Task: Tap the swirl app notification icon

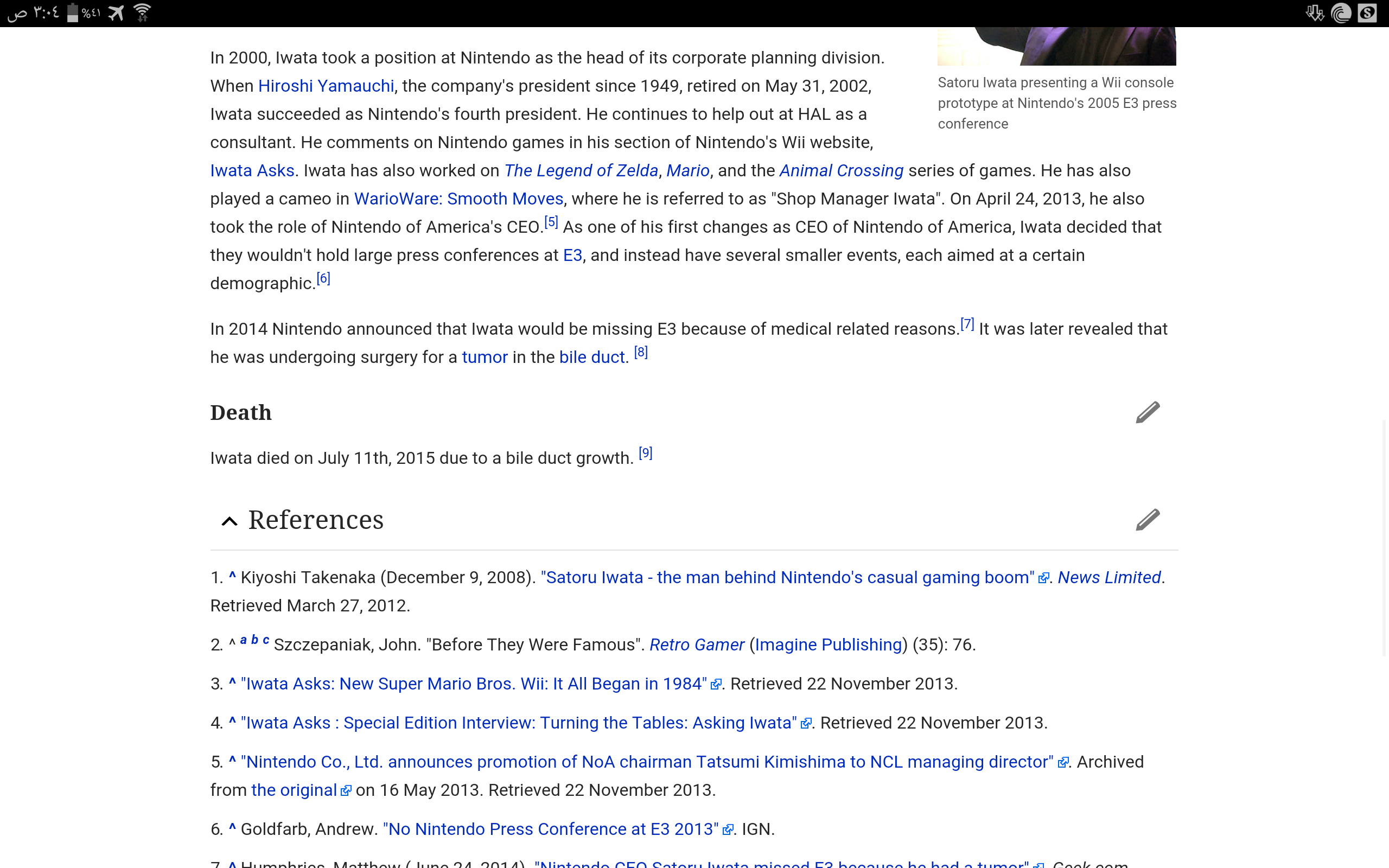Action: coord(1341,12)
